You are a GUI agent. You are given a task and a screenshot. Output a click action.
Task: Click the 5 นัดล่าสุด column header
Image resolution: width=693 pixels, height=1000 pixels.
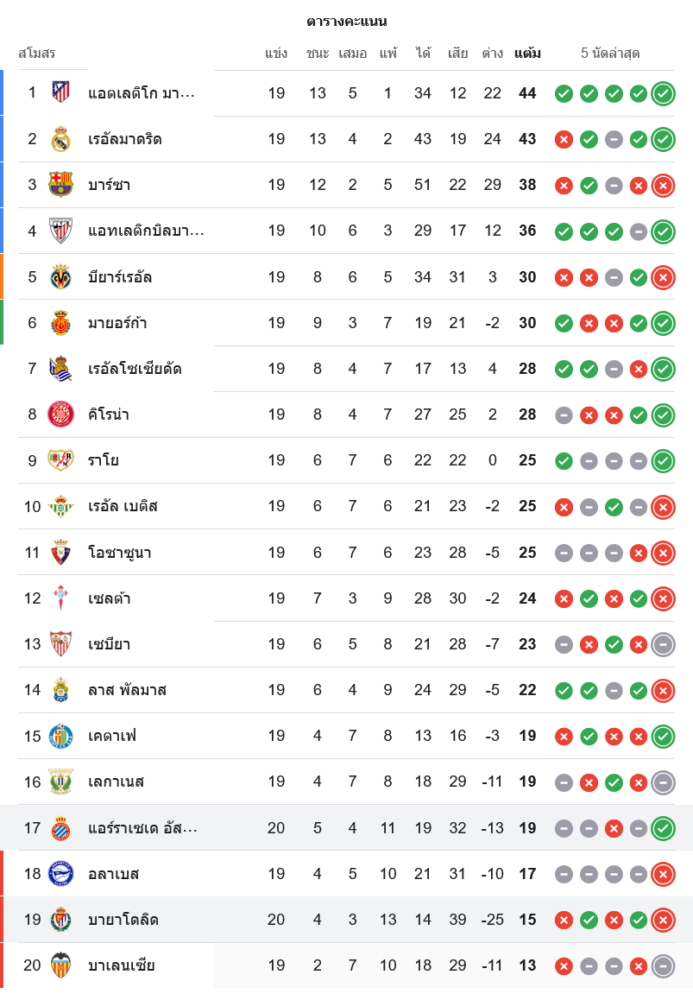[610, 53]
